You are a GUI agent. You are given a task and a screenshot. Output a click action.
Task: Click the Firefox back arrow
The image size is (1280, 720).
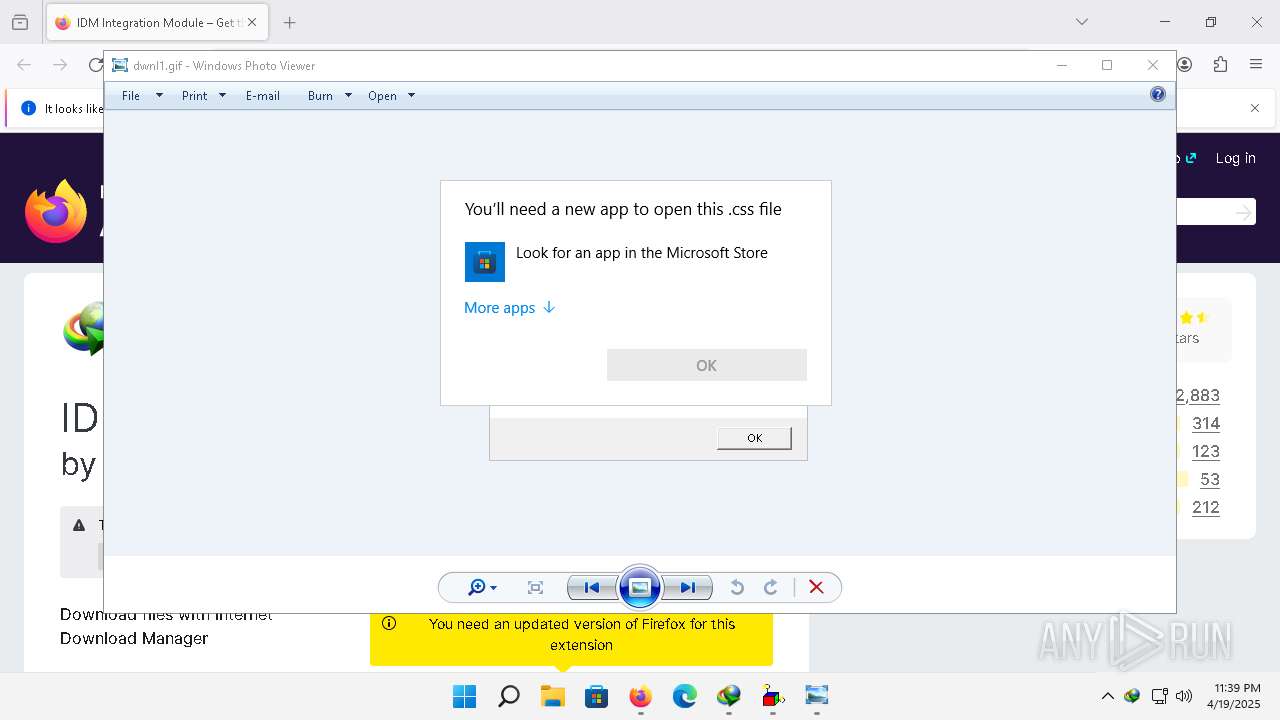pos(24,65)
